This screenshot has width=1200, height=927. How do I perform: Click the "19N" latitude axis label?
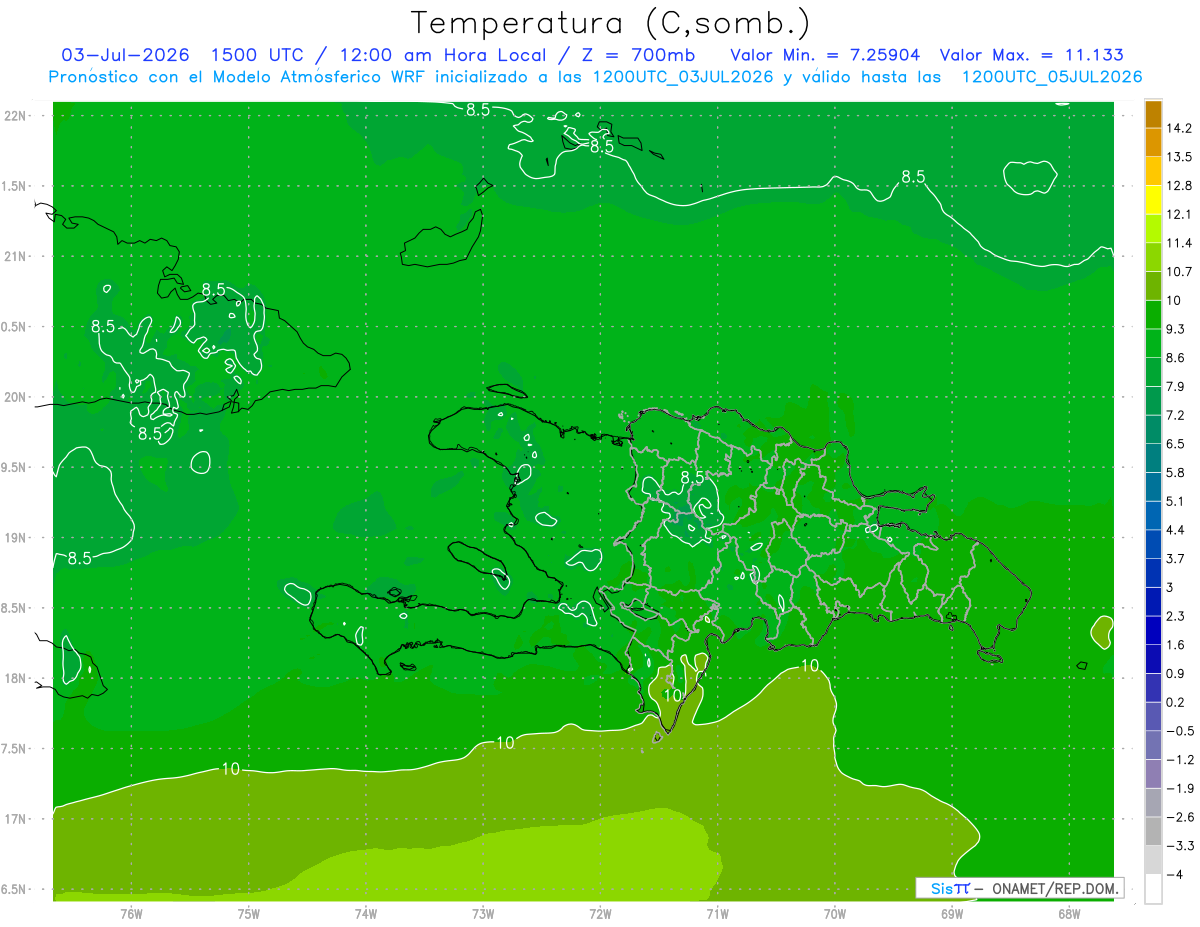(16, 538)
